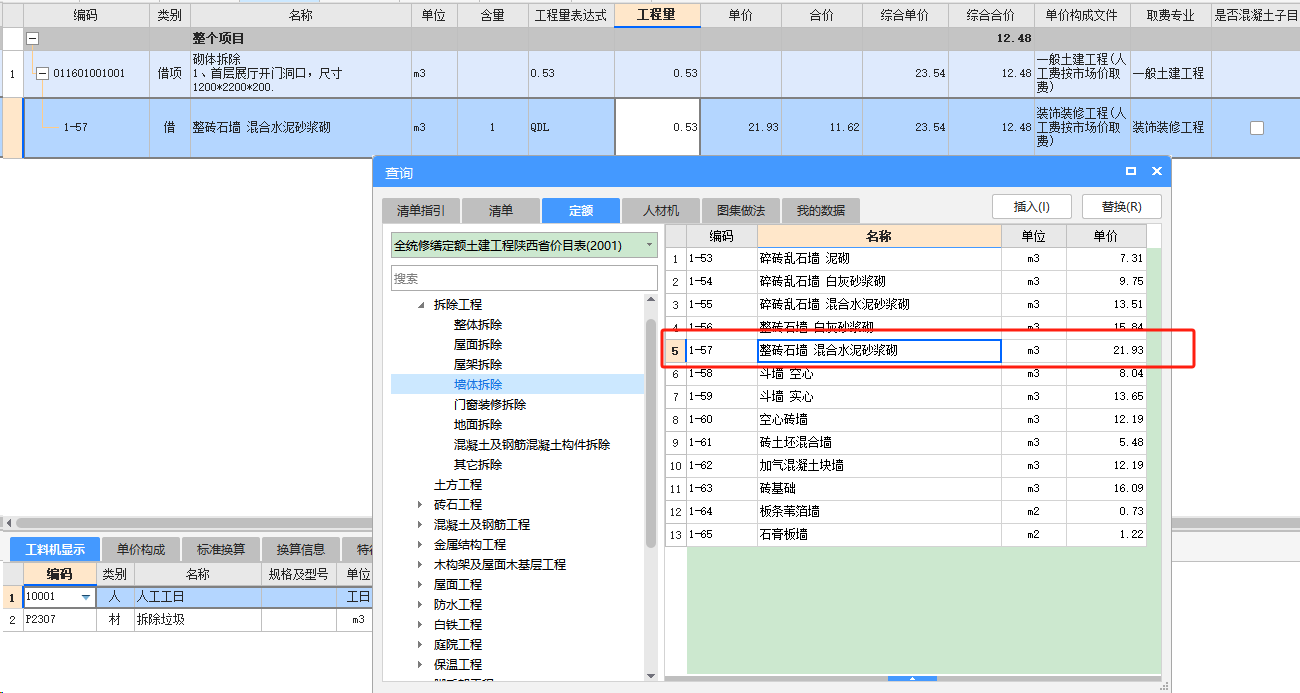The width and height of the screenshot is (1300, 693).
Task: Expand the 屋面工程 node arrow
Action: click(x=421, y=585)
